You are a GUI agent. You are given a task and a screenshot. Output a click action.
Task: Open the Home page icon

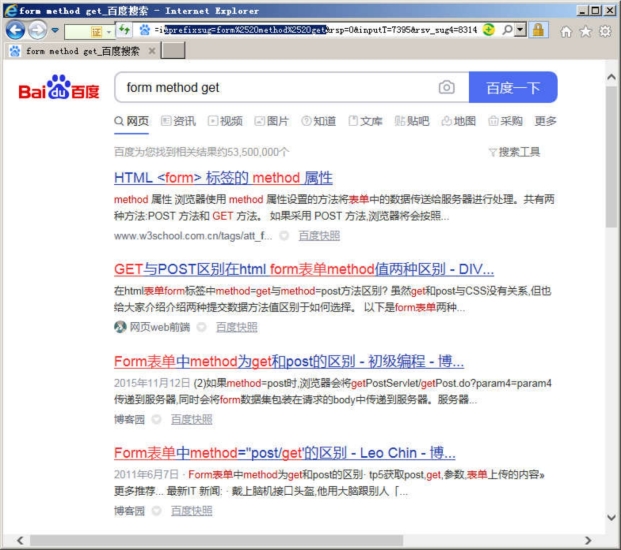(x=566, y=31)
